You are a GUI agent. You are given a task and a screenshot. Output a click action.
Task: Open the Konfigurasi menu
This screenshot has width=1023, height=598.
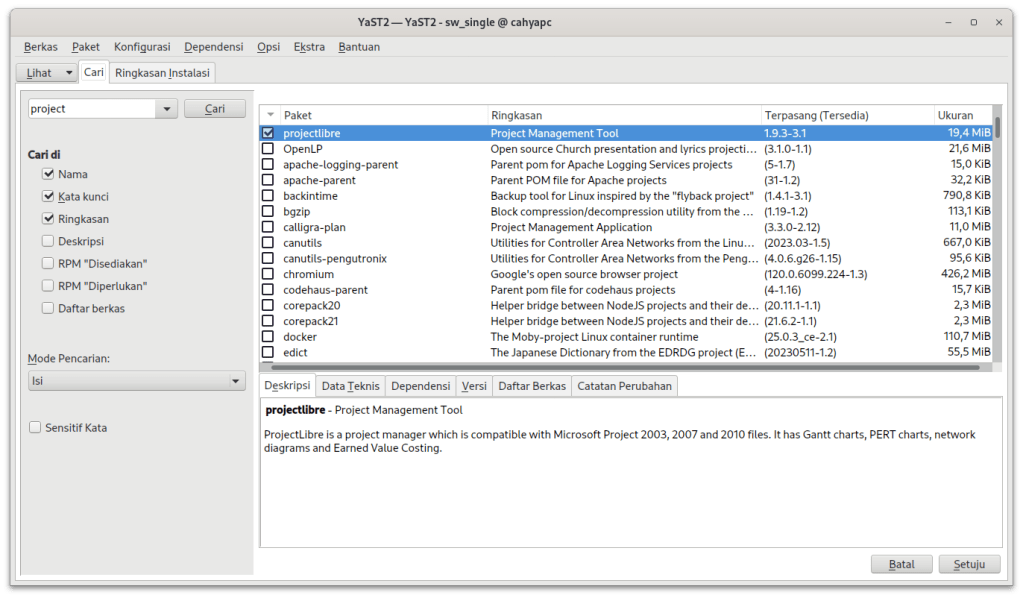coord(141,47)
